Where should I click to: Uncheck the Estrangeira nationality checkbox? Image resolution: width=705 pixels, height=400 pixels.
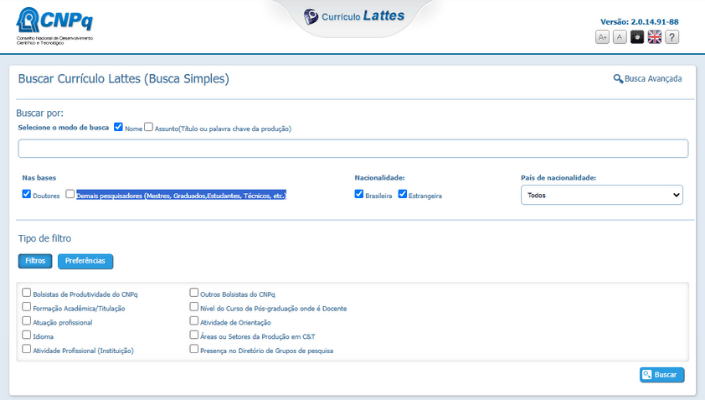click(x=402, y=194)
